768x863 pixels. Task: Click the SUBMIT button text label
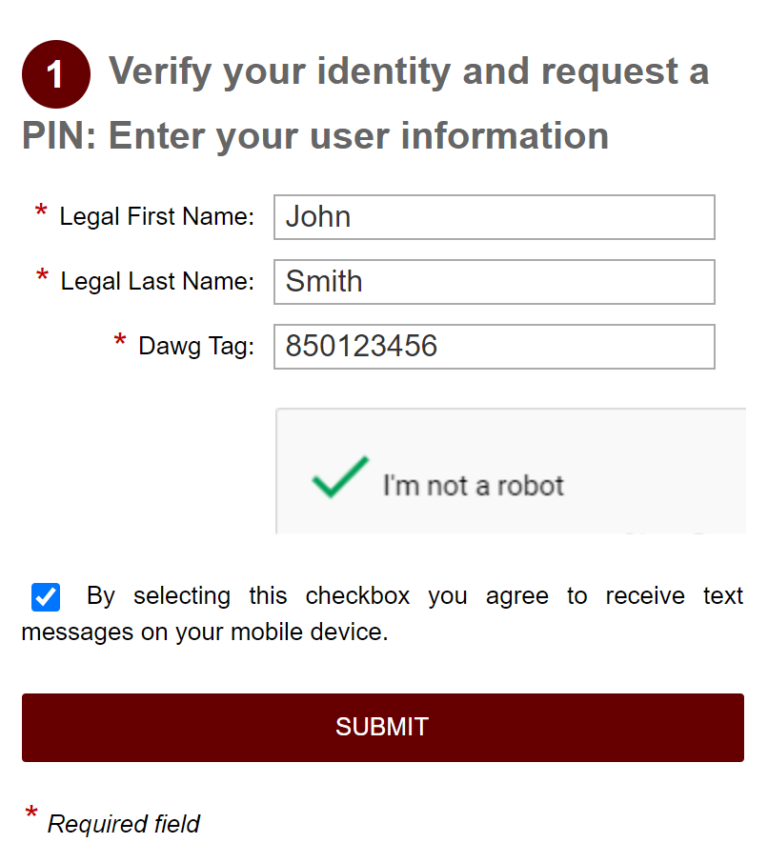(382, 727)
